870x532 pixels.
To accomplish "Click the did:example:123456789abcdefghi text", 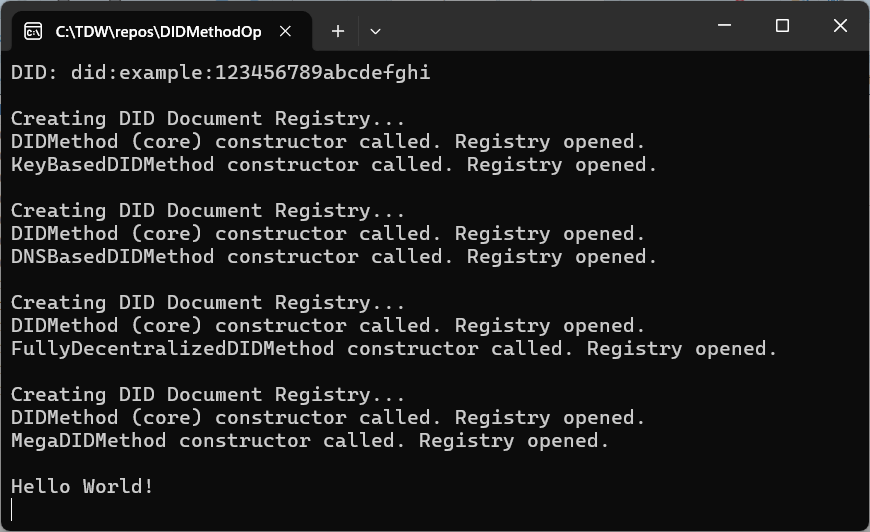I will 250,72.
